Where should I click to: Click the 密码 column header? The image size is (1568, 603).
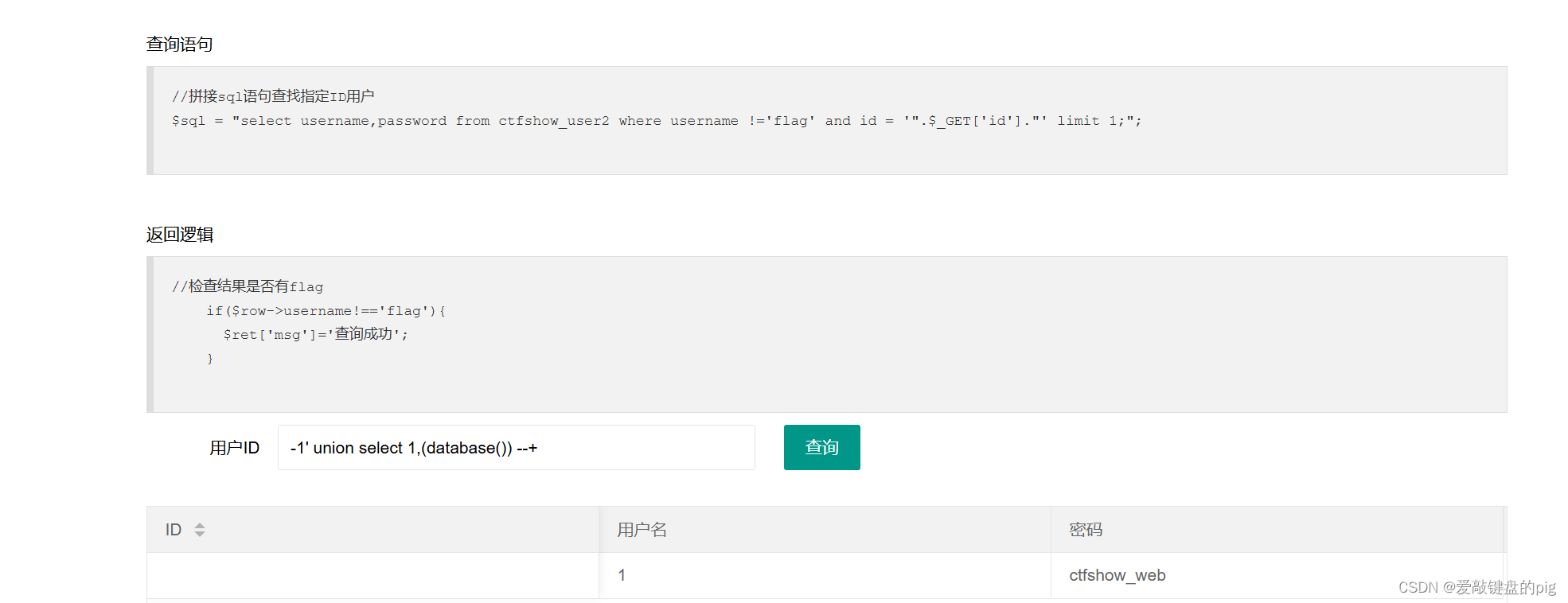[1277, 530]
